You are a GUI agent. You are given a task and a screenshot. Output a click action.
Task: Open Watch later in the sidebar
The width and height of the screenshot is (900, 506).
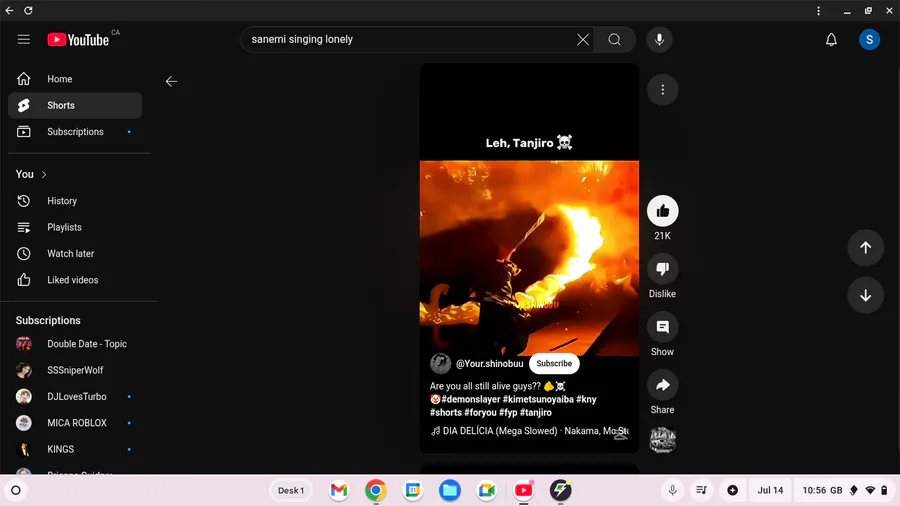75,254
